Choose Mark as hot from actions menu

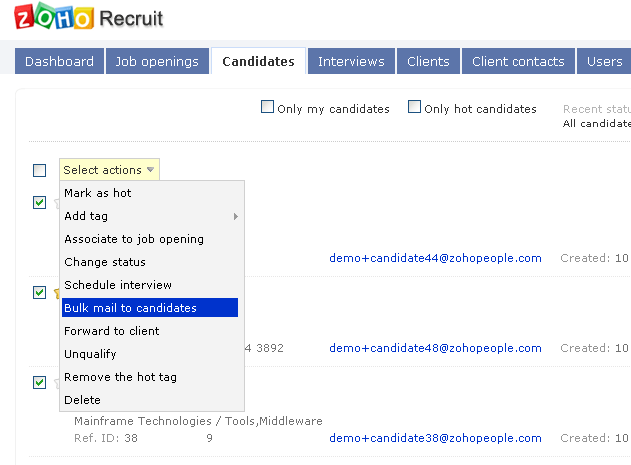[98, 193]
